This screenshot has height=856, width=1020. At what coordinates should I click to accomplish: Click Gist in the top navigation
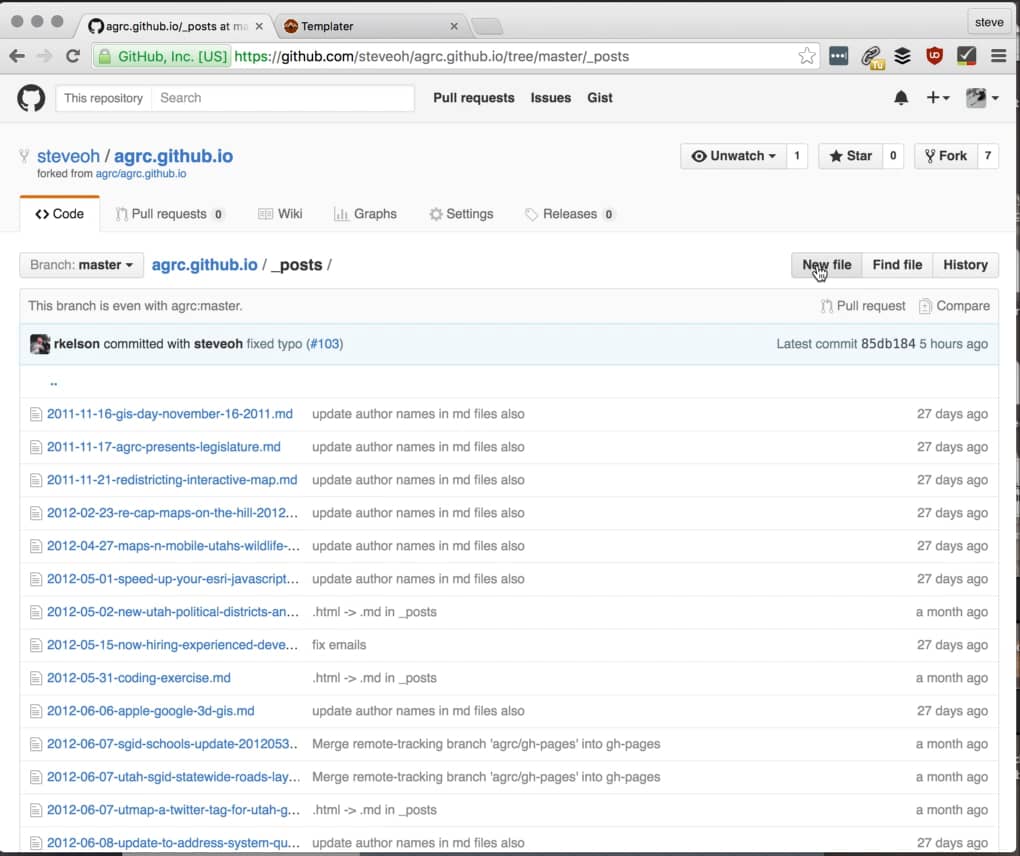pos(600,98)
